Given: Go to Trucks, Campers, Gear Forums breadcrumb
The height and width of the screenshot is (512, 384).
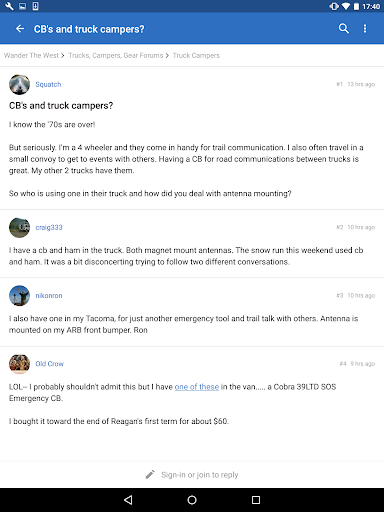Looking at the screenshot, I should [116, 55].
